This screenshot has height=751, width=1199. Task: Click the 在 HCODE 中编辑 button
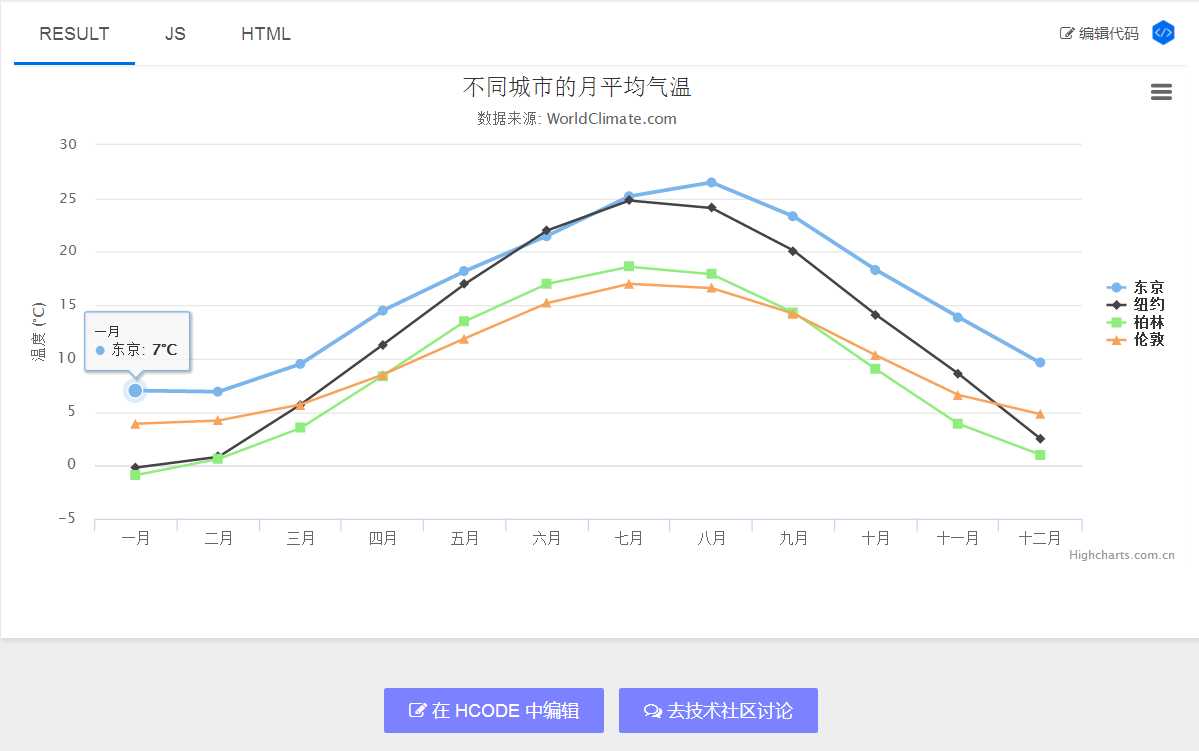493,710
